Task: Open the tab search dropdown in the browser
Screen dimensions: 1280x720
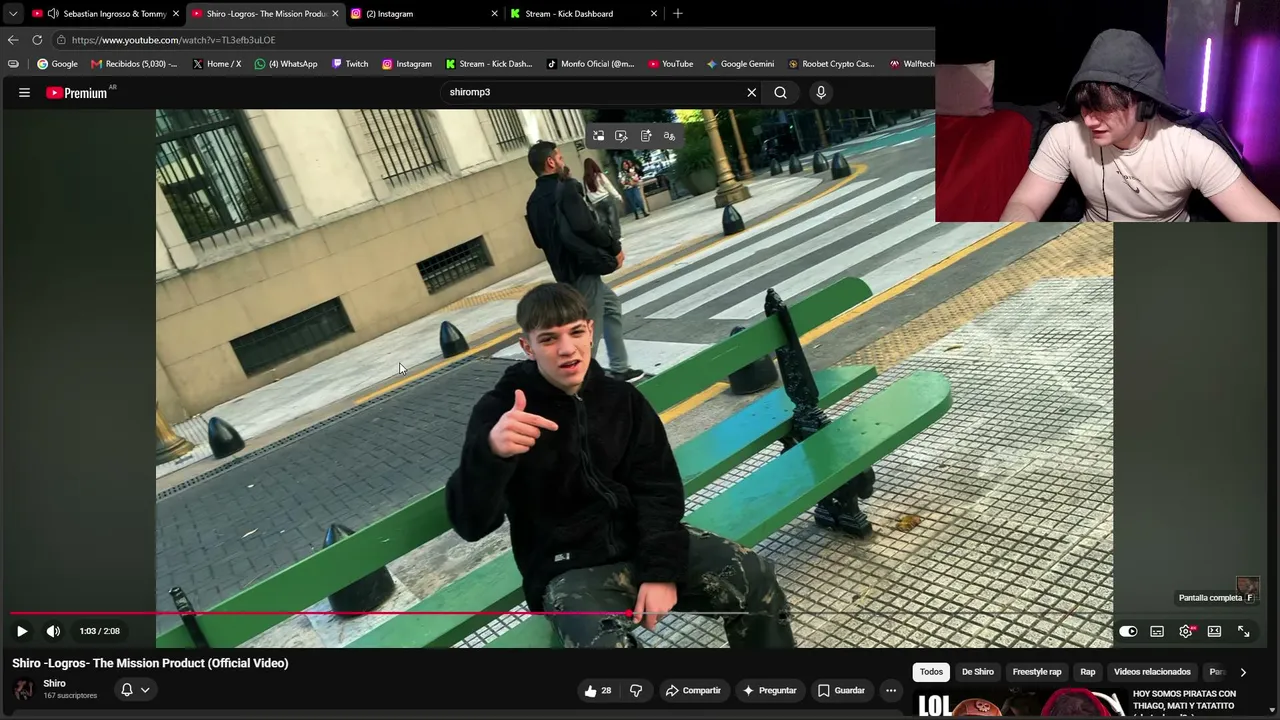Action: click(13, 13)
